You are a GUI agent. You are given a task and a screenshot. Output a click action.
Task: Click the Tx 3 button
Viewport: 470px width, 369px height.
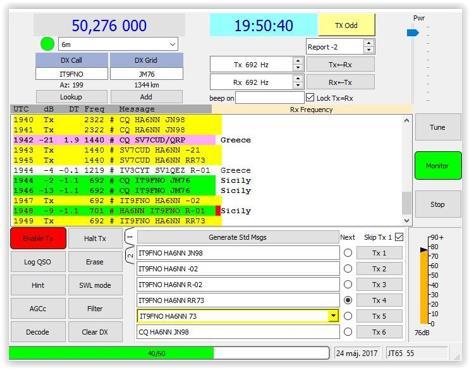379,284
